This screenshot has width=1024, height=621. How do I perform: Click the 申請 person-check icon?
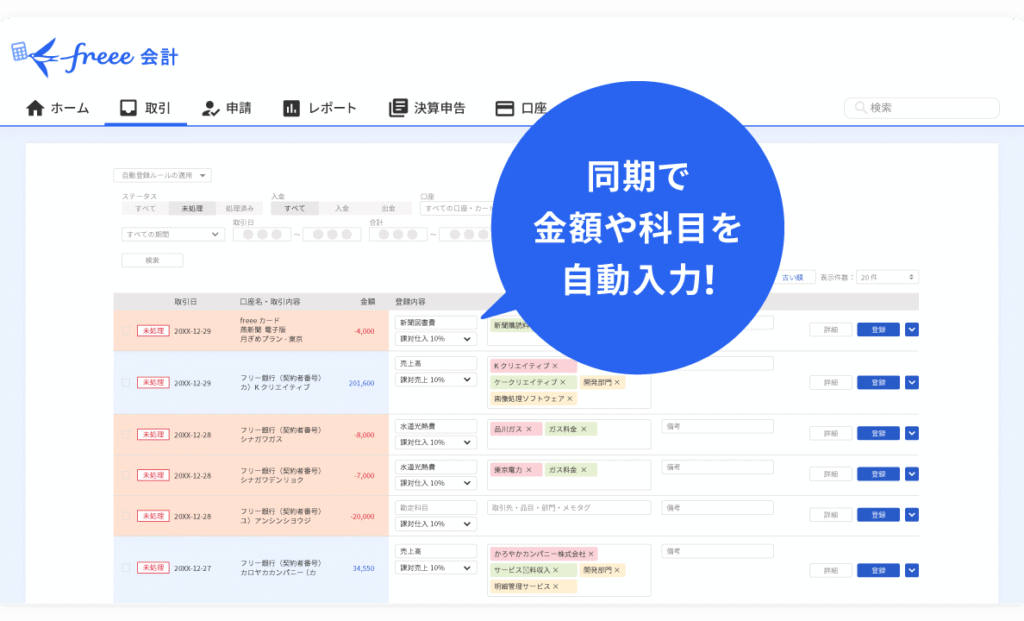click(210, 108)
